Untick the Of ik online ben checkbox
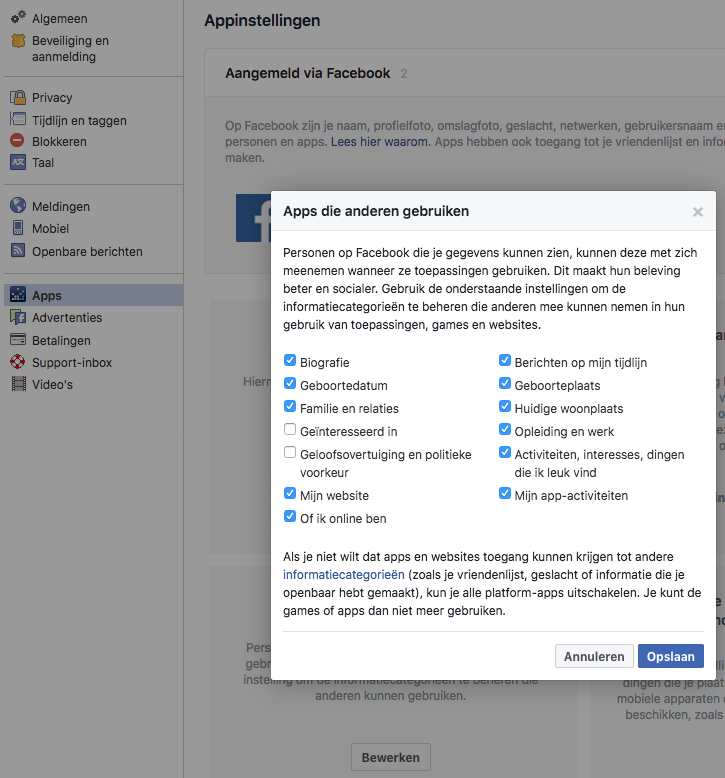Screen dimensions: 725x778 tap(290, 518)
